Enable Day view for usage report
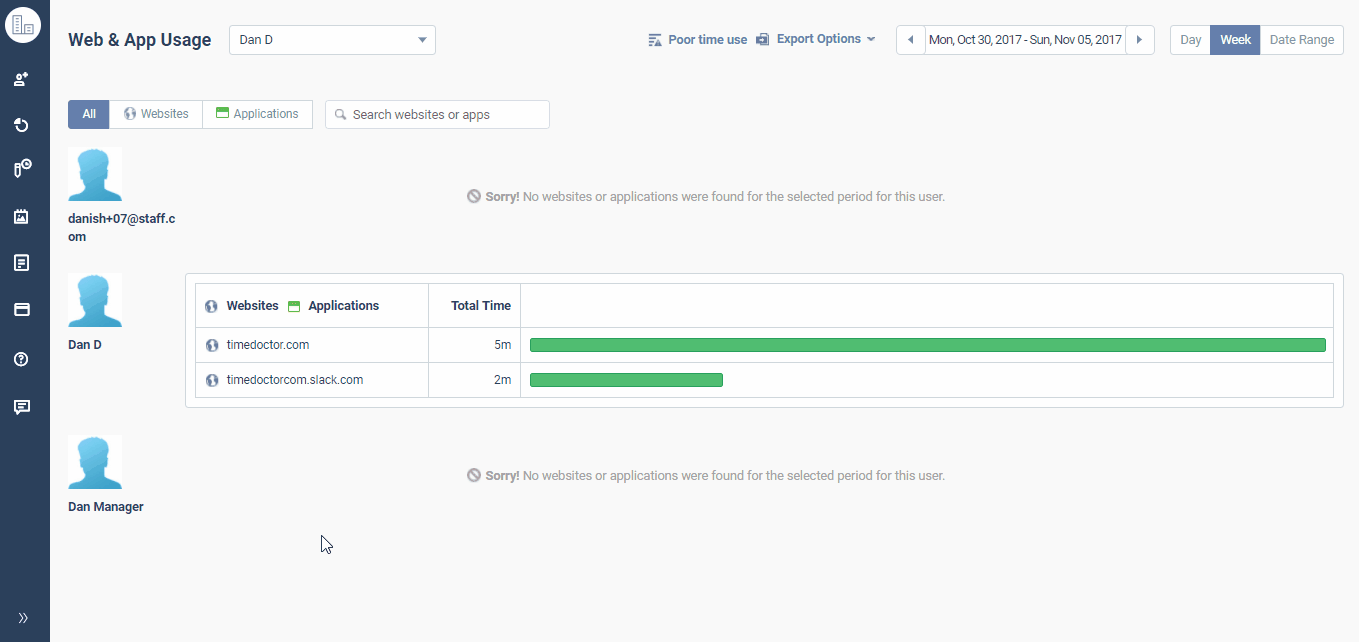The height and width of the screenshot is (642, 1359). click(x=1190, y=39)
